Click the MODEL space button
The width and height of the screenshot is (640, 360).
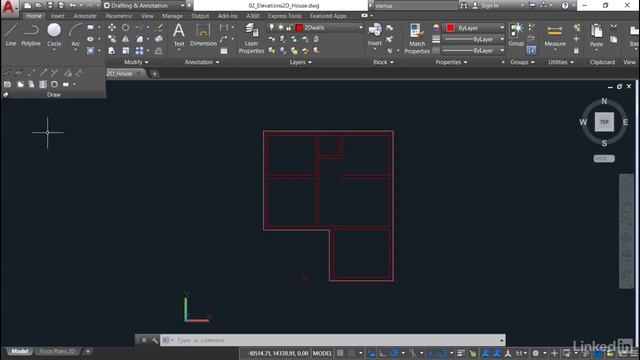(x=322, y=353)
